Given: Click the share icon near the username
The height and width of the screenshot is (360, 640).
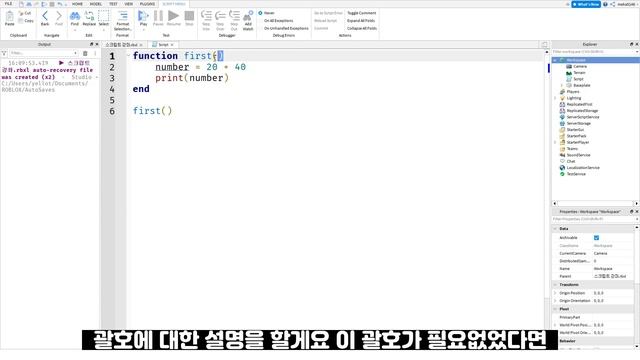Looking at the screenshot, I should coord(613,4).
